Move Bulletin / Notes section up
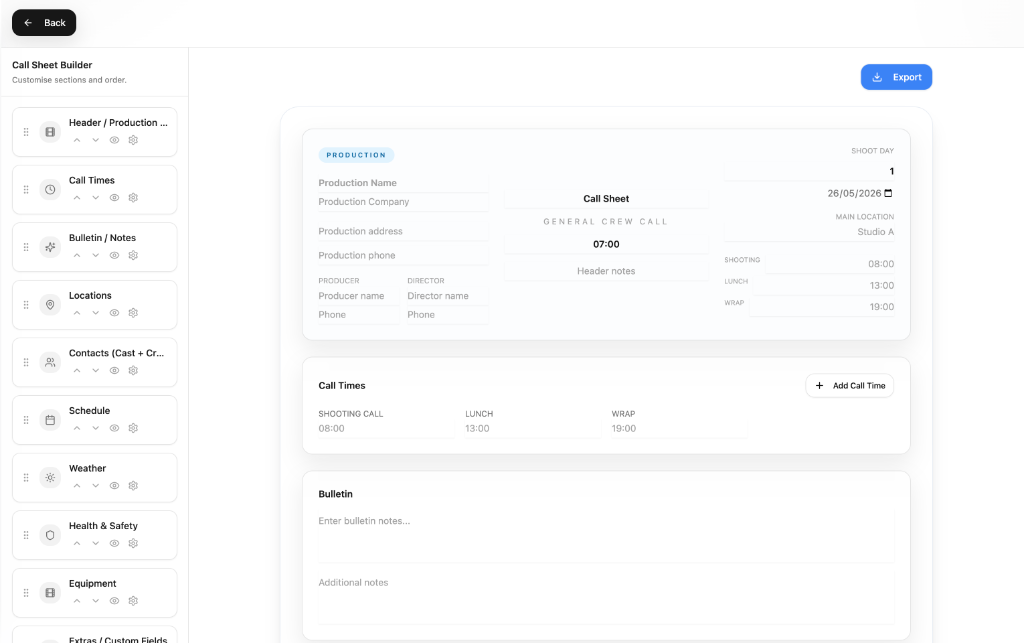The height and width of the screenshot is (643, 1024). [x=77, y=255]
